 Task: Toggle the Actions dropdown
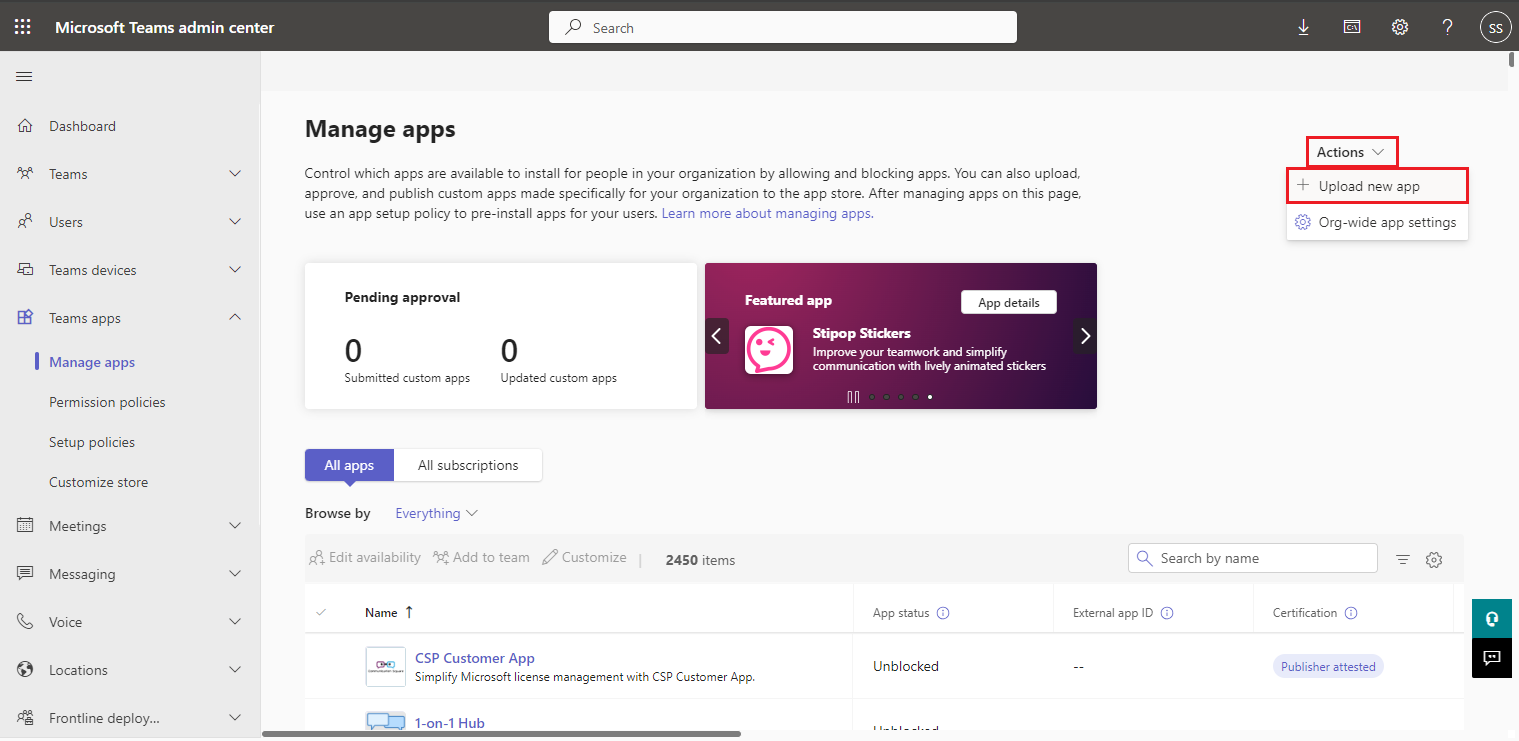[1351, 152]
